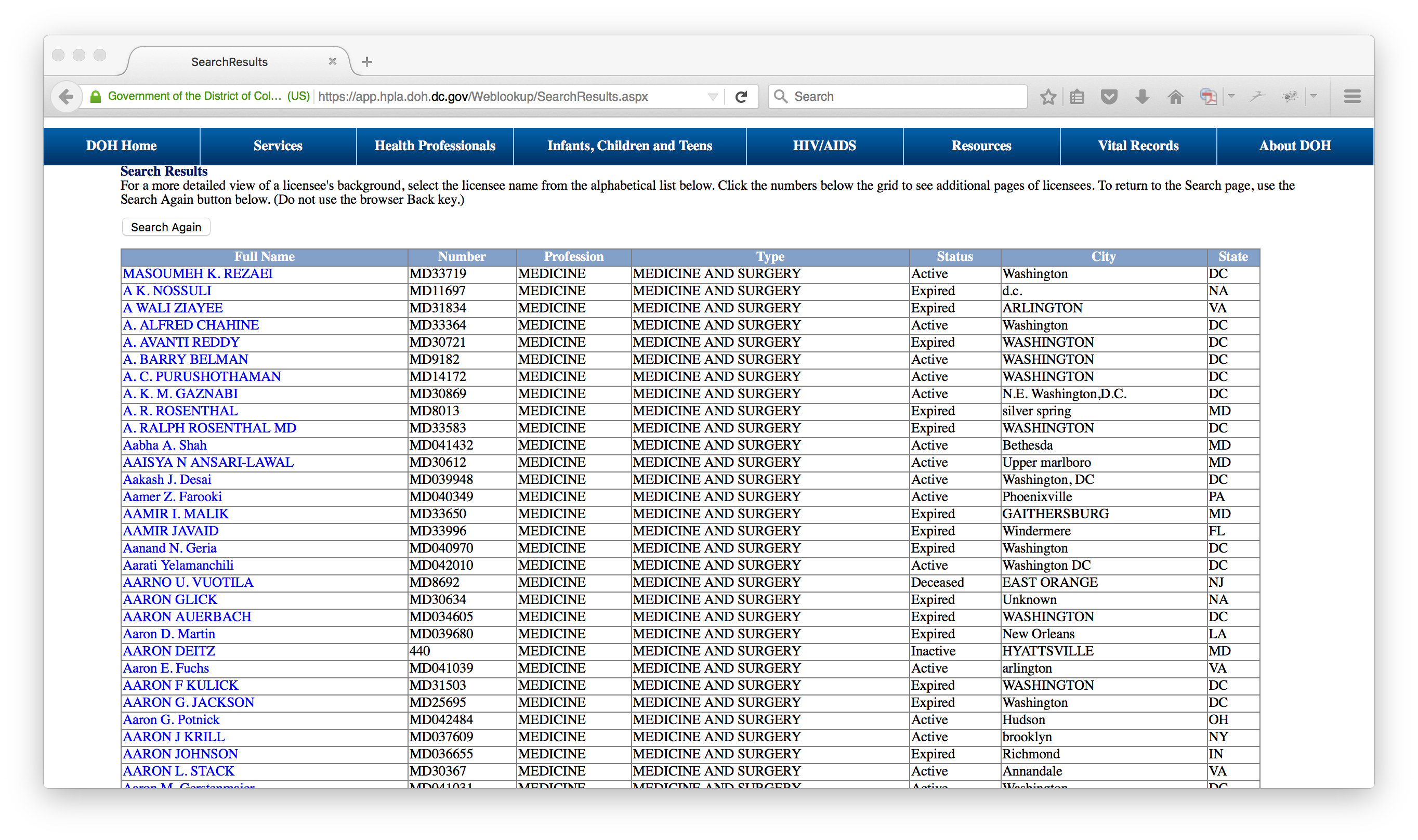
Task: Open the bookmarks list icon
Action: click(x=1077, y=97)
